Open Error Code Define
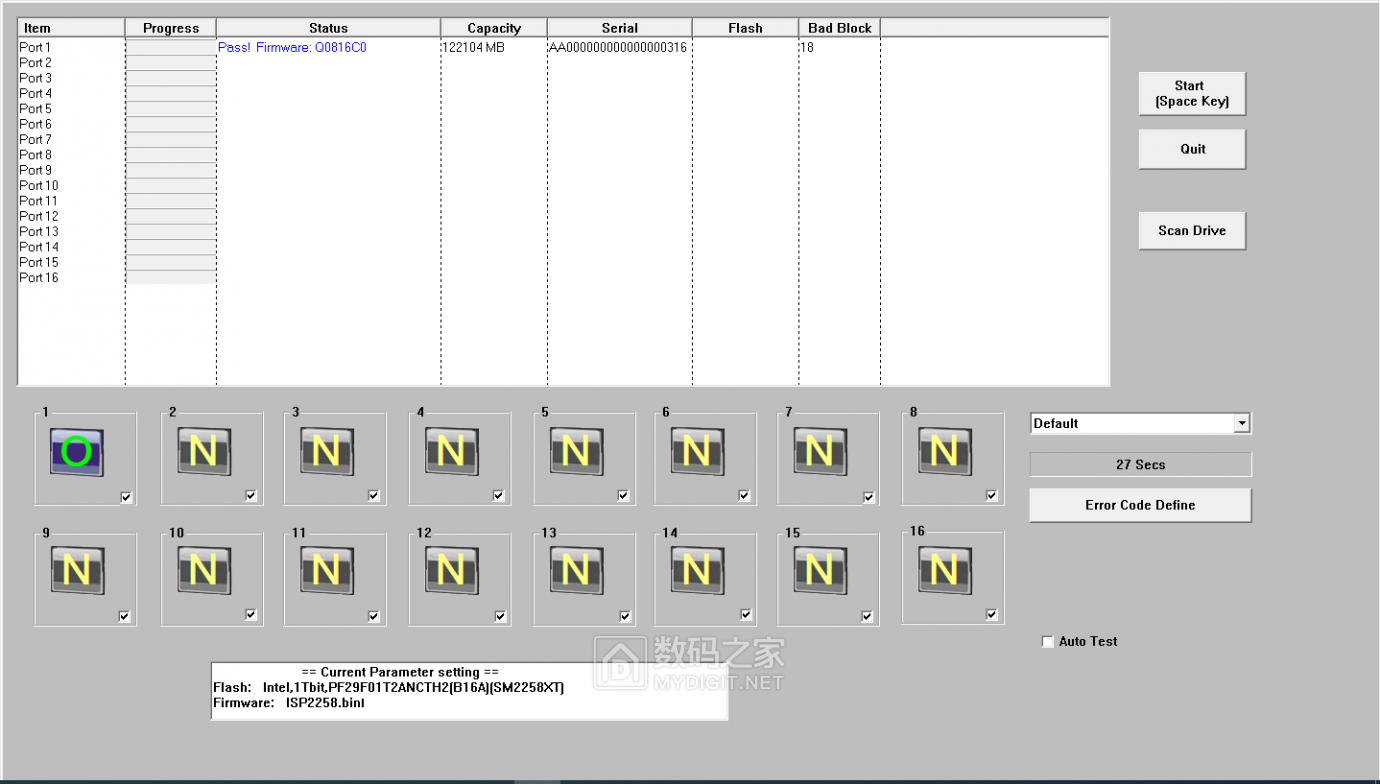This screenshot has width=1380, height=784. click(1139, 504)
